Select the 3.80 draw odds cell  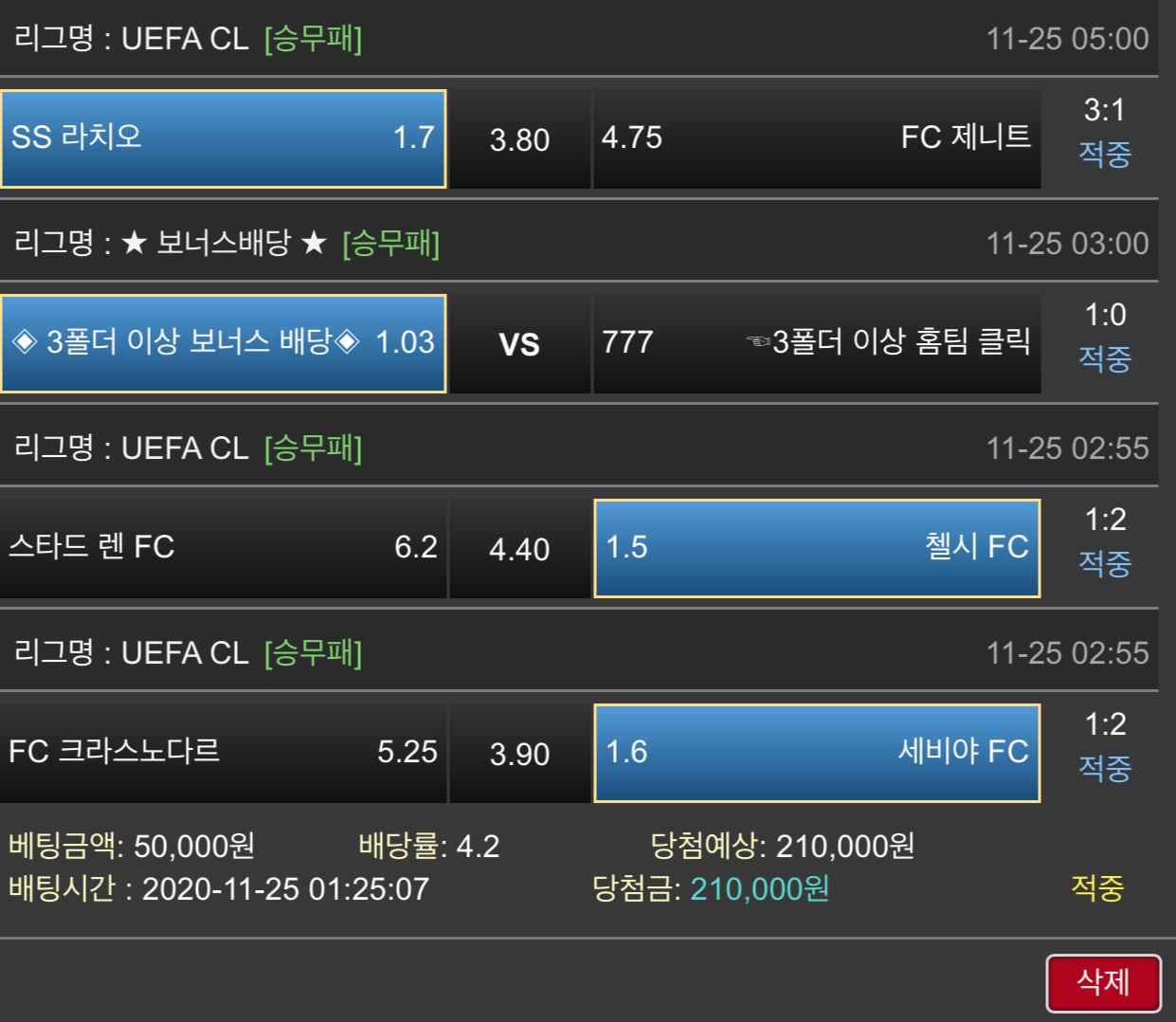coord(519,139)
